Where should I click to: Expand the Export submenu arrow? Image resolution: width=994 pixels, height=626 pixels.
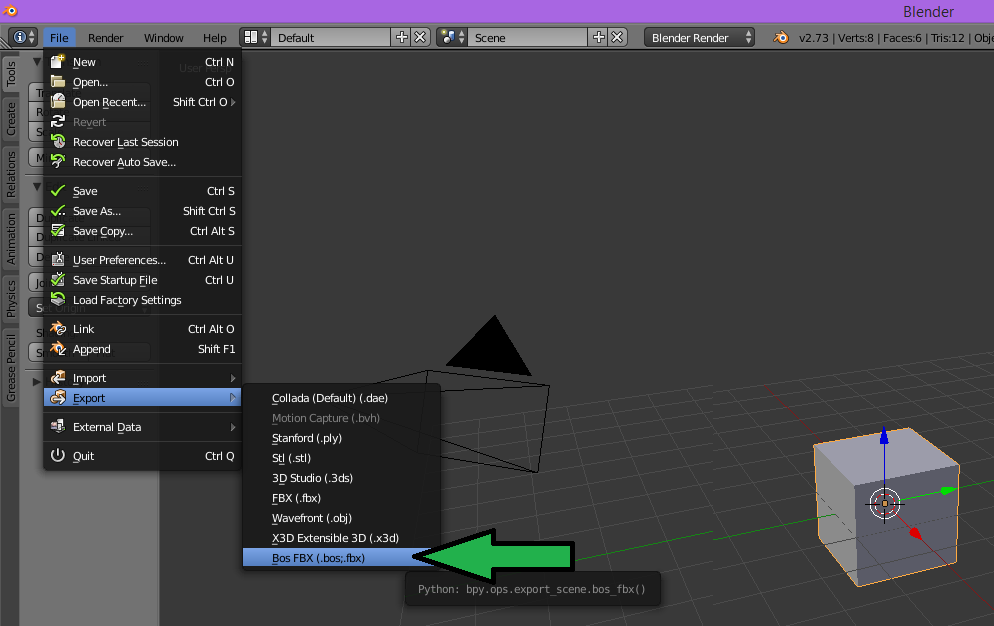click(x=233, y=398)
